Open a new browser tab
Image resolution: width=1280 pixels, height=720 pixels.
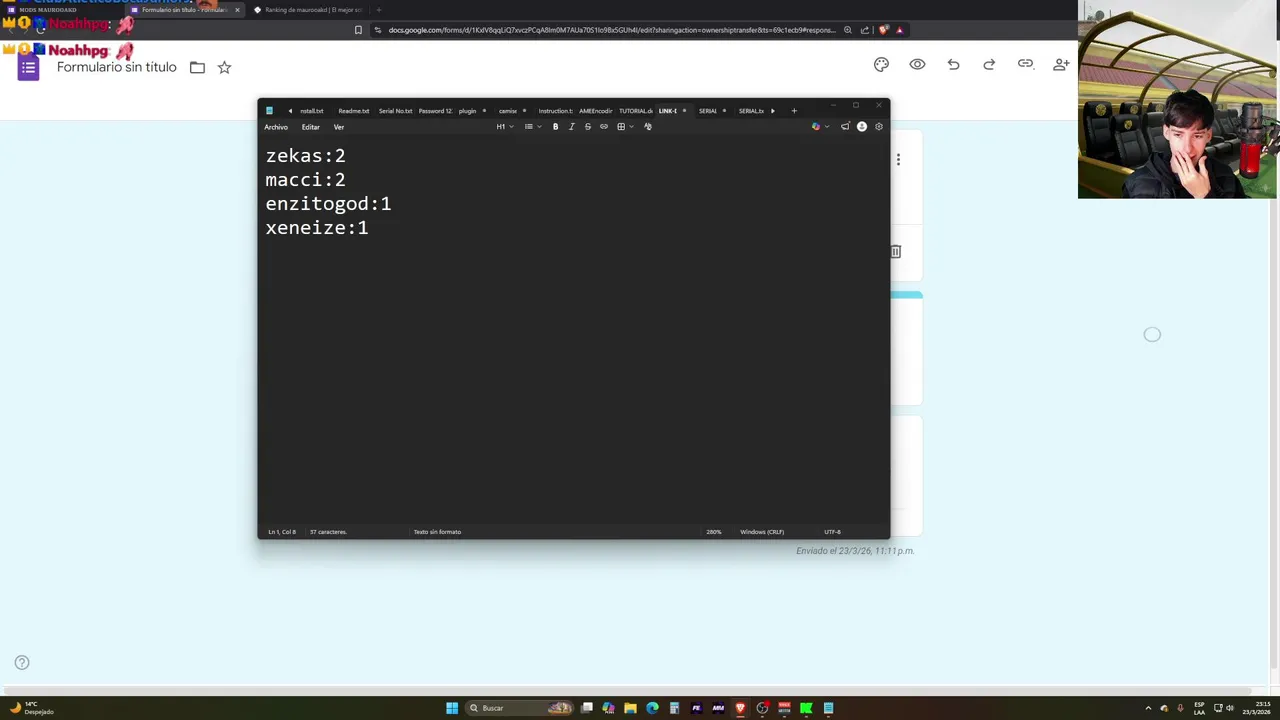pyautogui.click(x=378, y=10)
